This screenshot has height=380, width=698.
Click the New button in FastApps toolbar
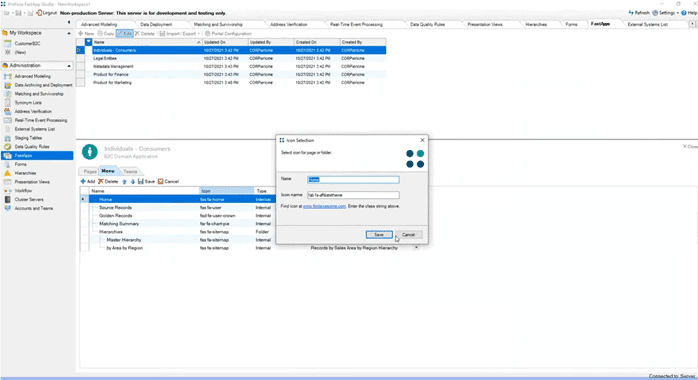coord(86,33)
